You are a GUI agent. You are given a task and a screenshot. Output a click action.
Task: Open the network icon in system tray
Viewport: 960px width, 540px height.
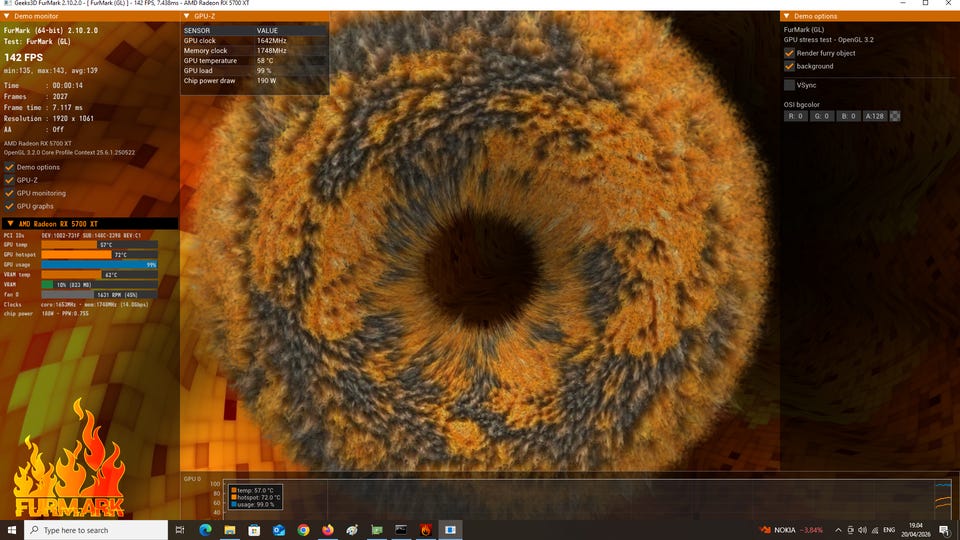[x=874, y=530]
